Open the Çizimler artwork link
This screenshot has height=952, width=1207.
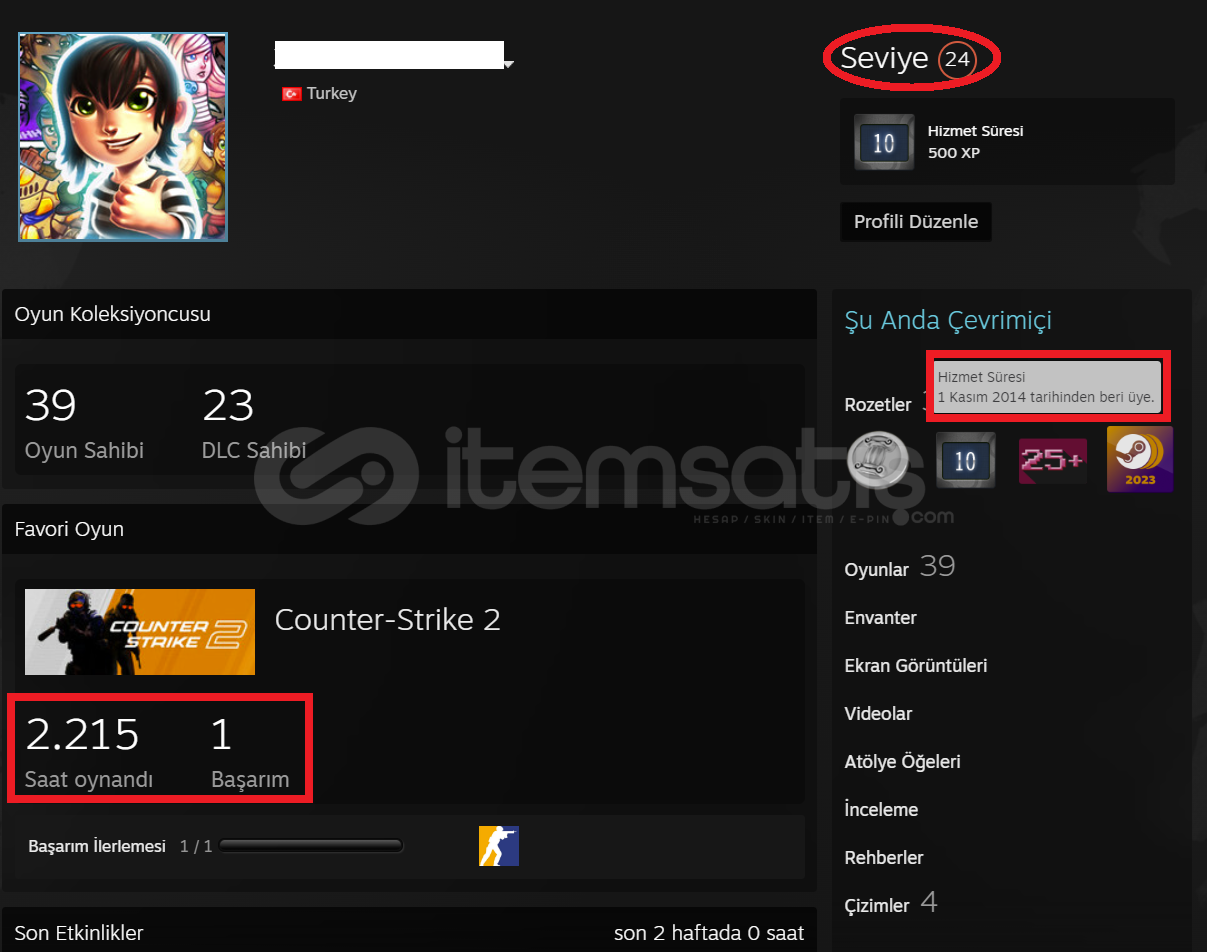click(877, 906)
